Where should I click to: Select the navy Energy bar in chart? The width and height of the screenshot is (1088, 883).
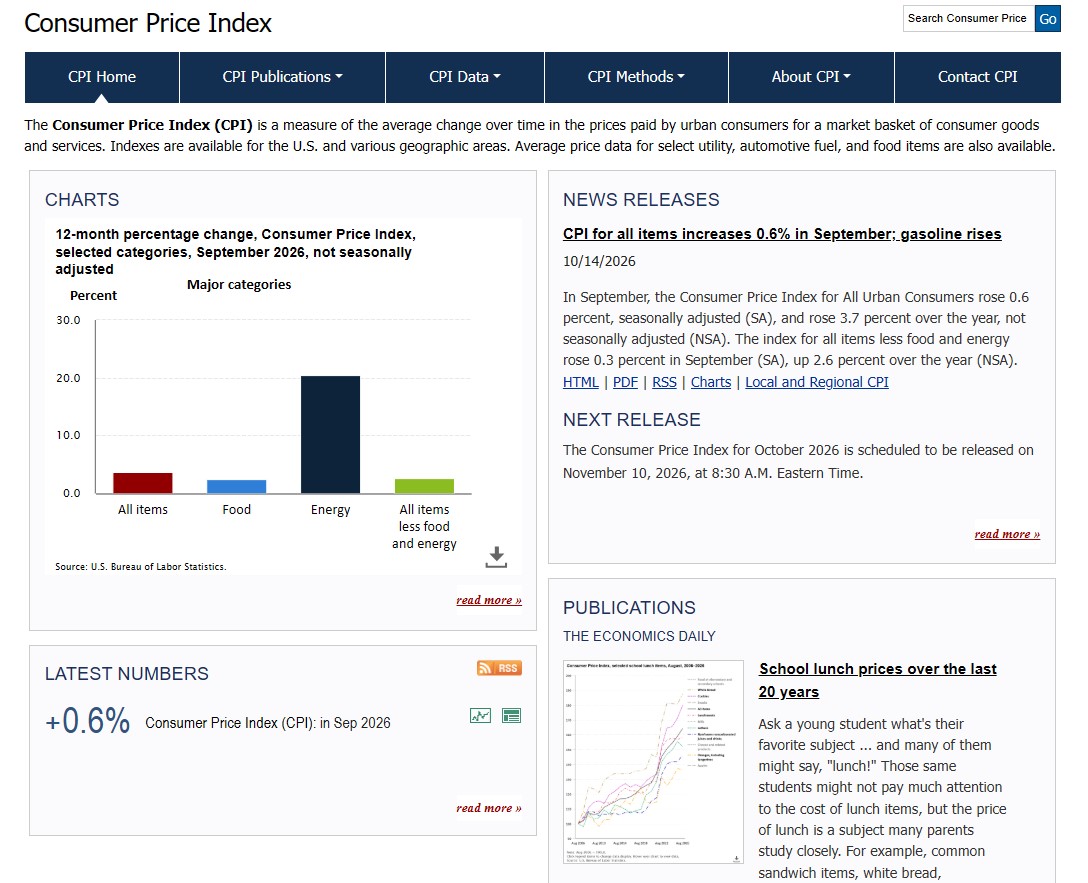coord(330,435)
